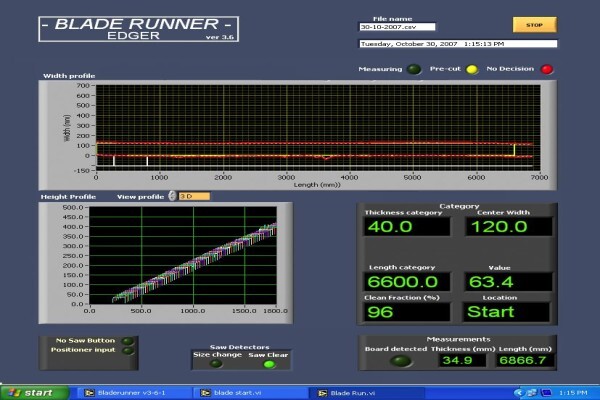The width and height of the screenshot is (600, 400).
Task: Click the system tray network icon
Action: [532, 393]
